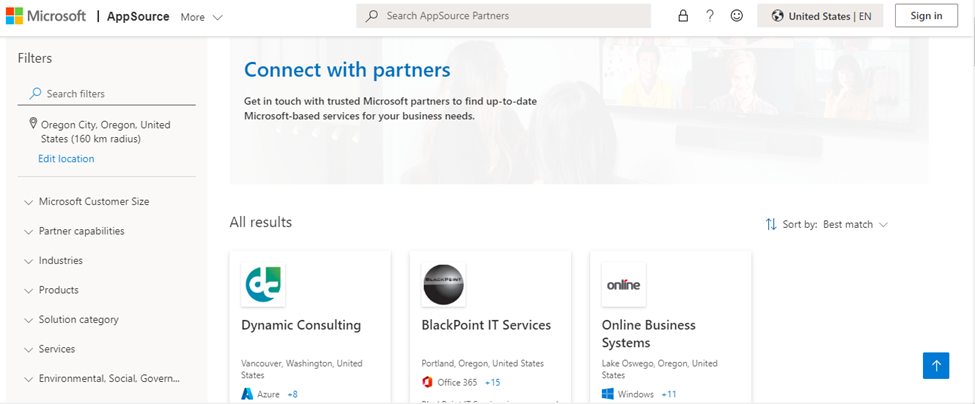Image resolution: width=975 pixels, height=404 pixels.
Task: Open United States | EN region selector
Action: pyautogui.click(x=820, y=16)
